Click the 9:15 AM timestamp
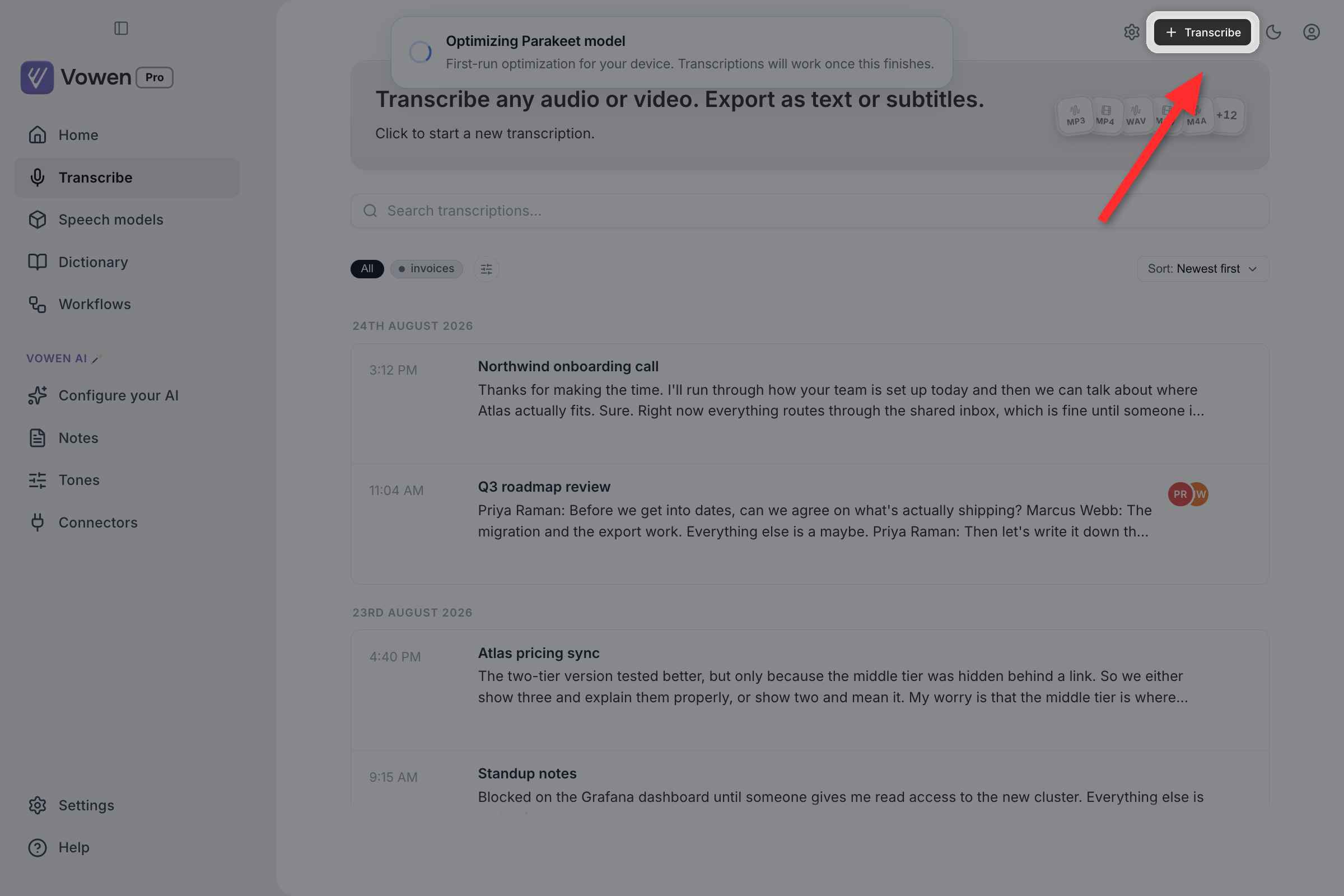 click(393, 777)
